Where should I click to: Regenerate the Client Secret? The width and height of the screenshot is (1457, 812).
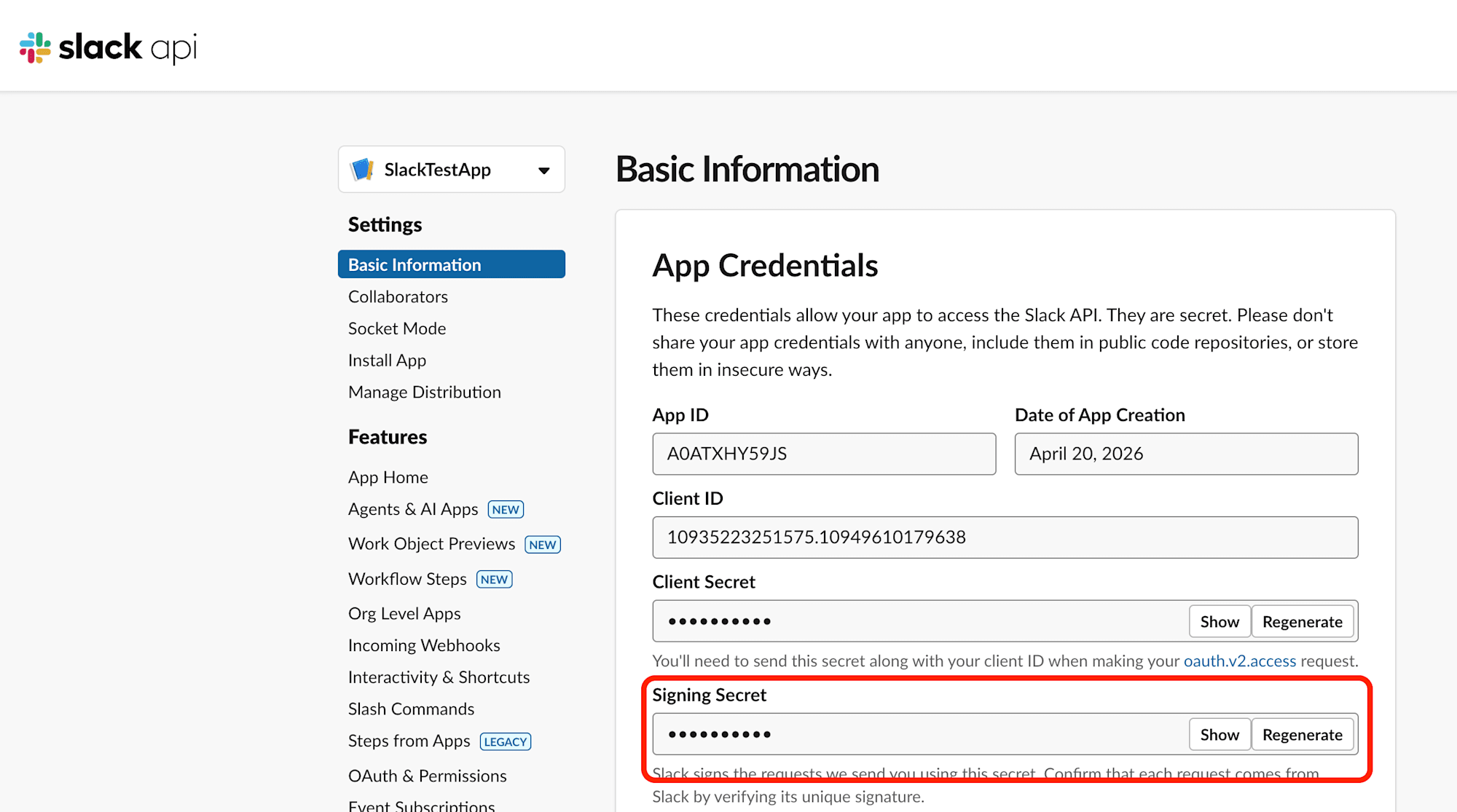(1302, 622)
